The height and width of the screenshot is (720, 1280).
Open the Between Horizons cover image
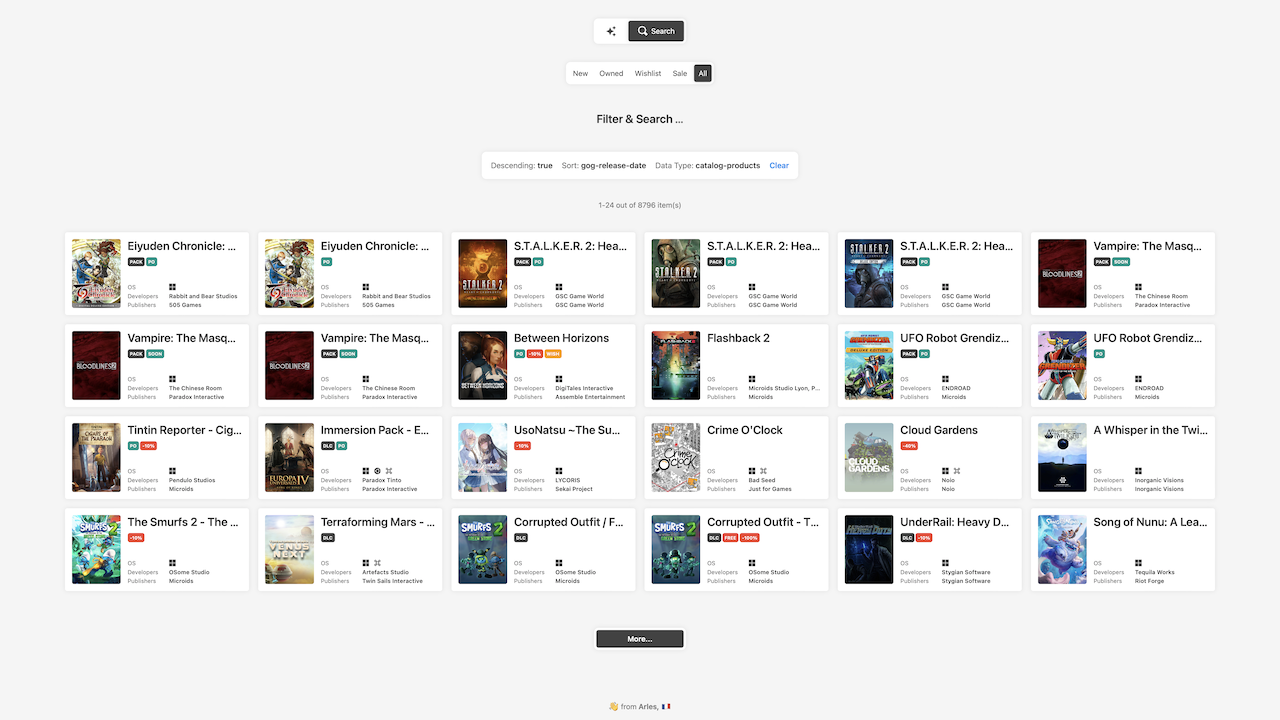point(482,365)
